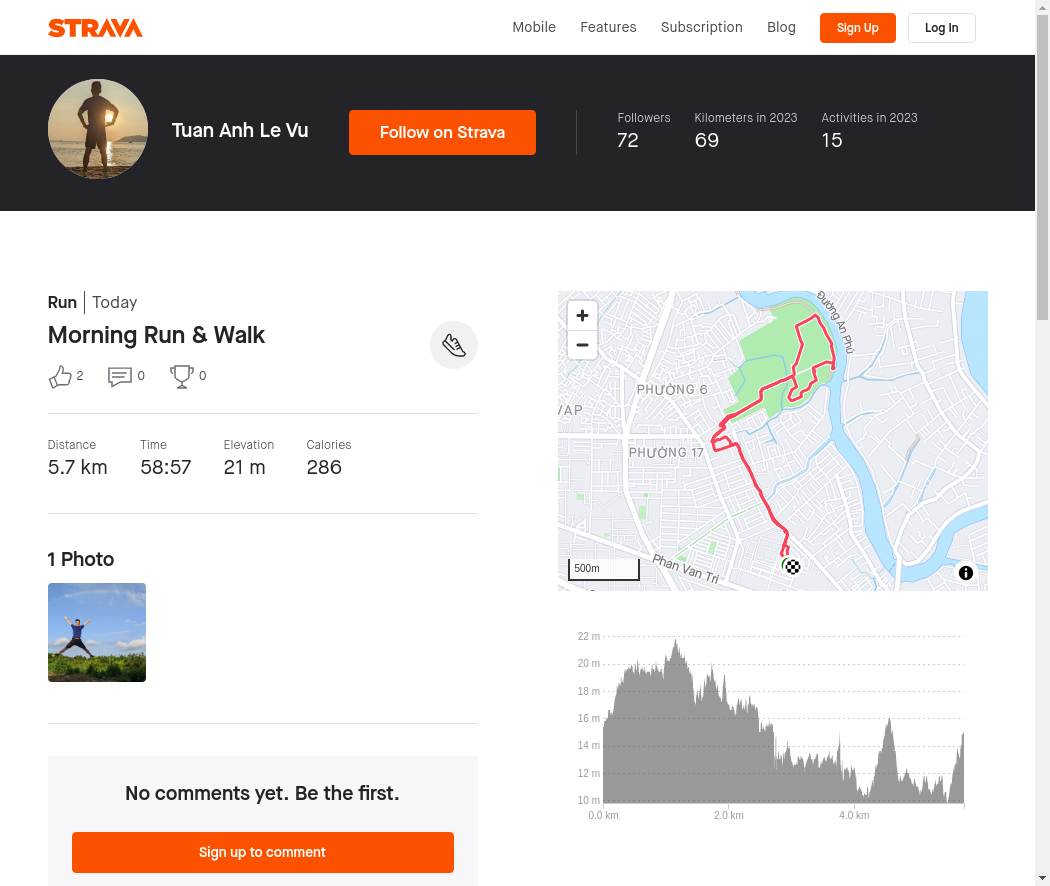The height and width of the screenshot is (886, 1050).
Task: Open the Mobile menu item
Action: tap(534, 27)
